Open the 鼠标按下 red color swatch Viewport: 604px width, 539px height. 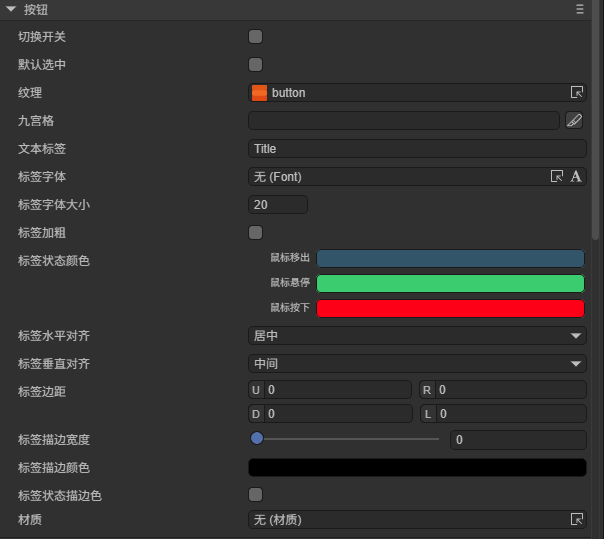[450, 308]
